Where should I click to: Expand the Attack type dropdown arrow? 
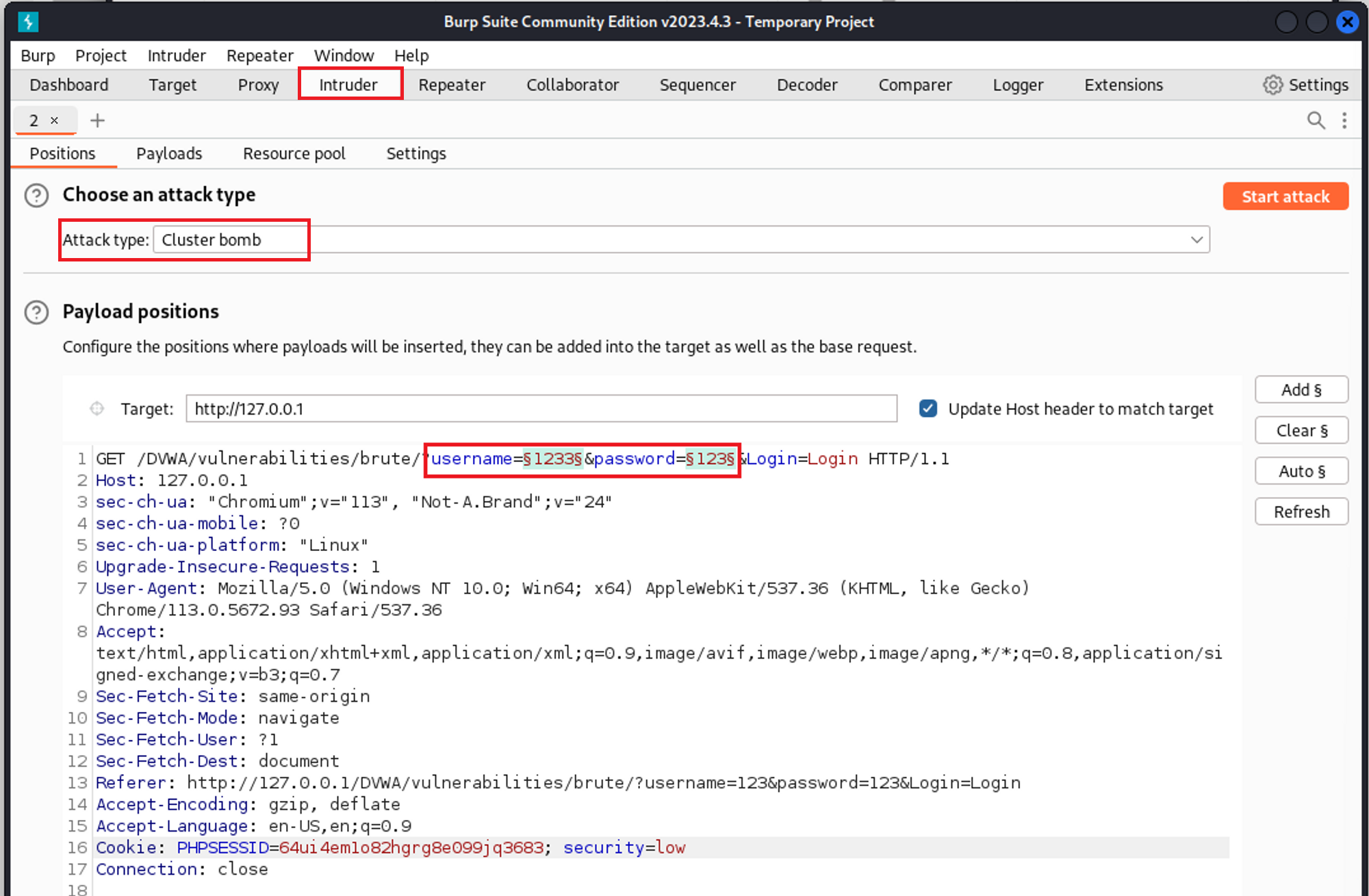point(1196,240)
